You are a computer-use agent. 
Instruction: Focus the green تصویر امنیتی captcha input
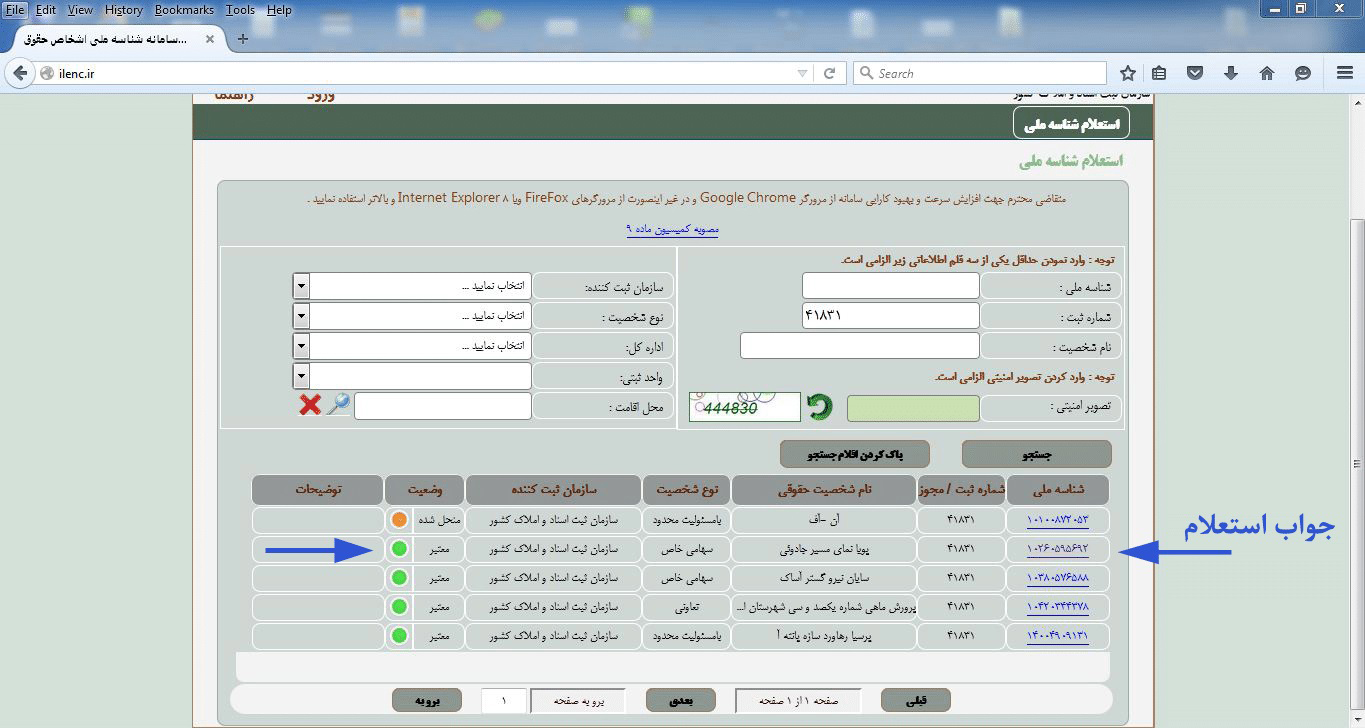(913, 408)
